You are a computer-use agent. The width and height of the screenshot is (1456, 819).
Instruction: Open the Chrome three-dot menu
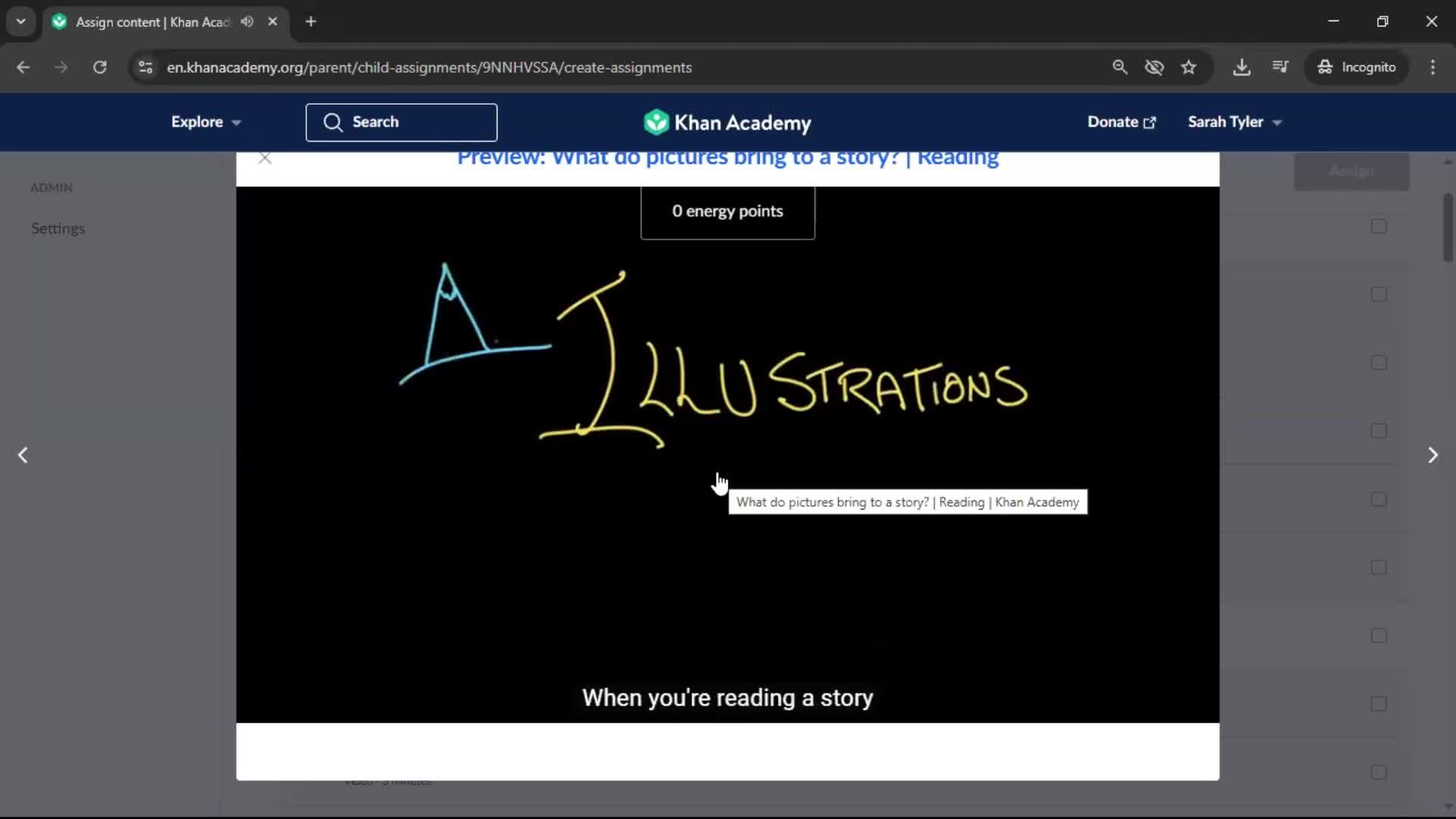[x=1432, y=67]
